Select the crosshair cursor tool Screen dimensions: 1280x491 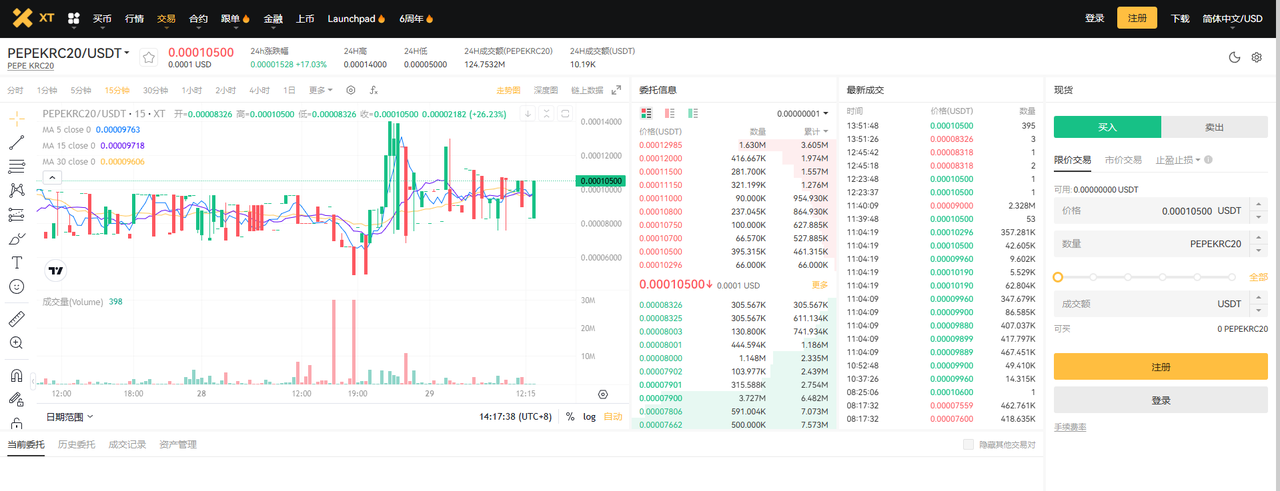click(16, 118)
